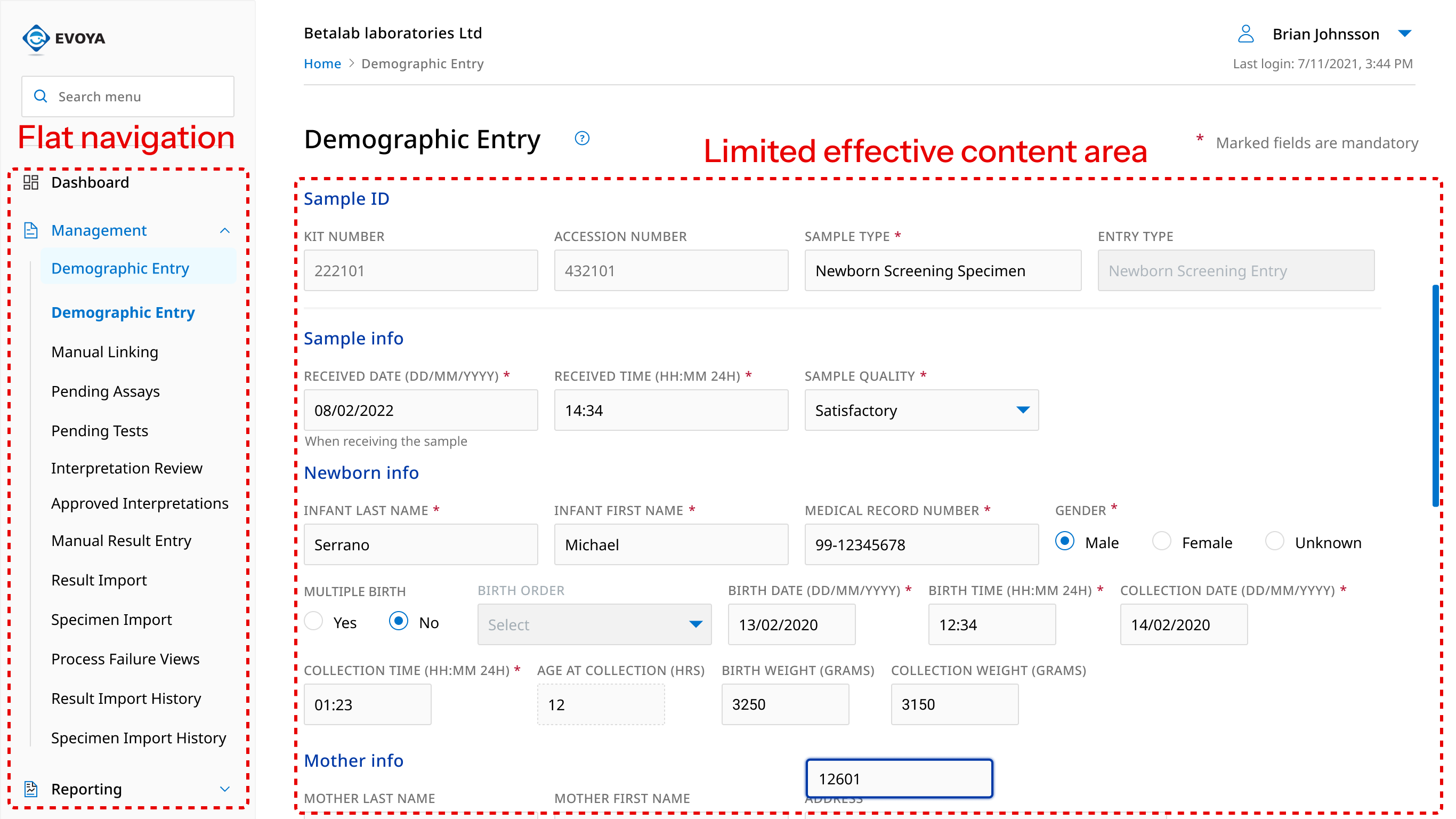The image size is (1456, 819).
Task: Click the EVOYA logo icon
Action: tap(36, 38)
